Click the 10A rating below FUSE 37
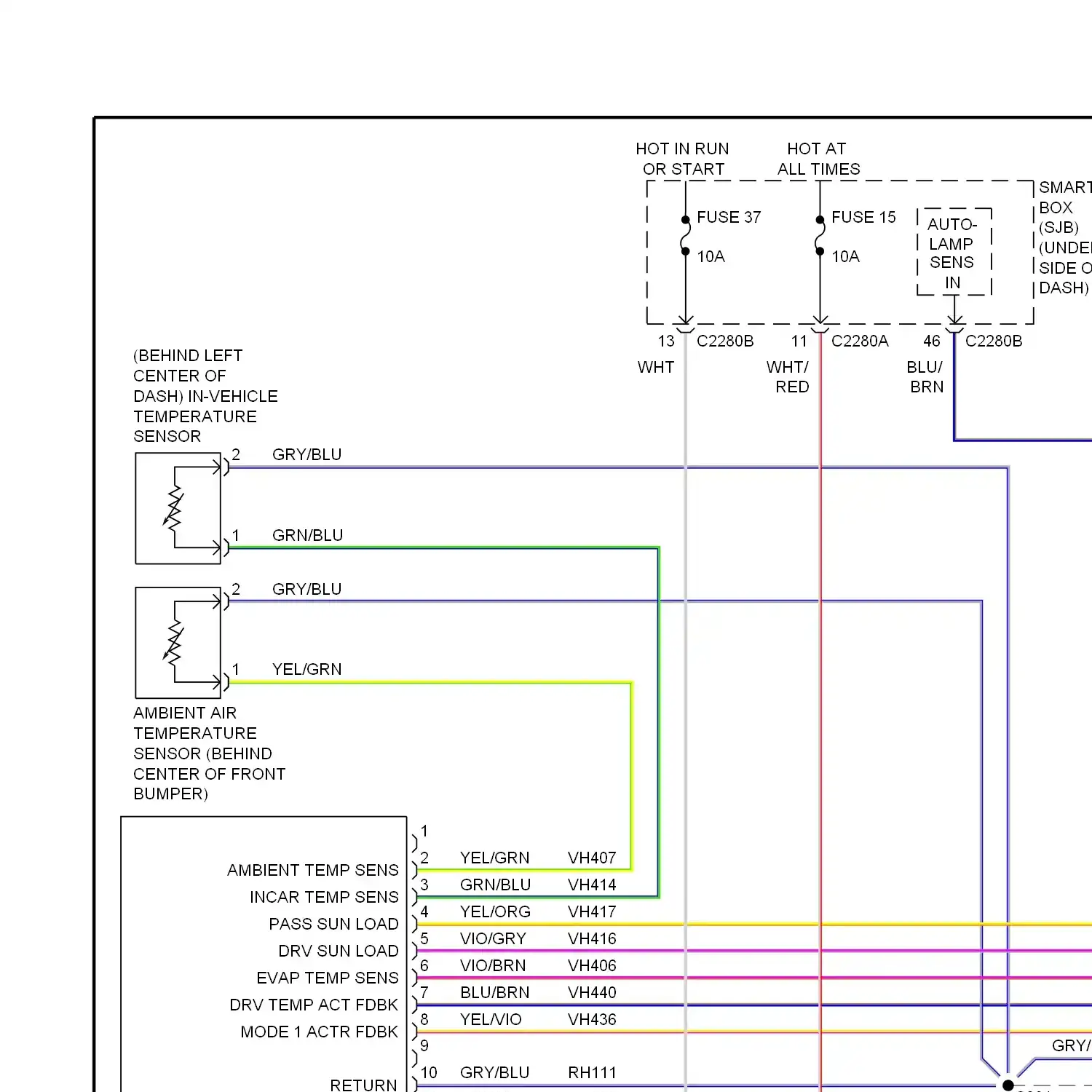Viewport: 1092px width, 1092px height. [711, 256]
